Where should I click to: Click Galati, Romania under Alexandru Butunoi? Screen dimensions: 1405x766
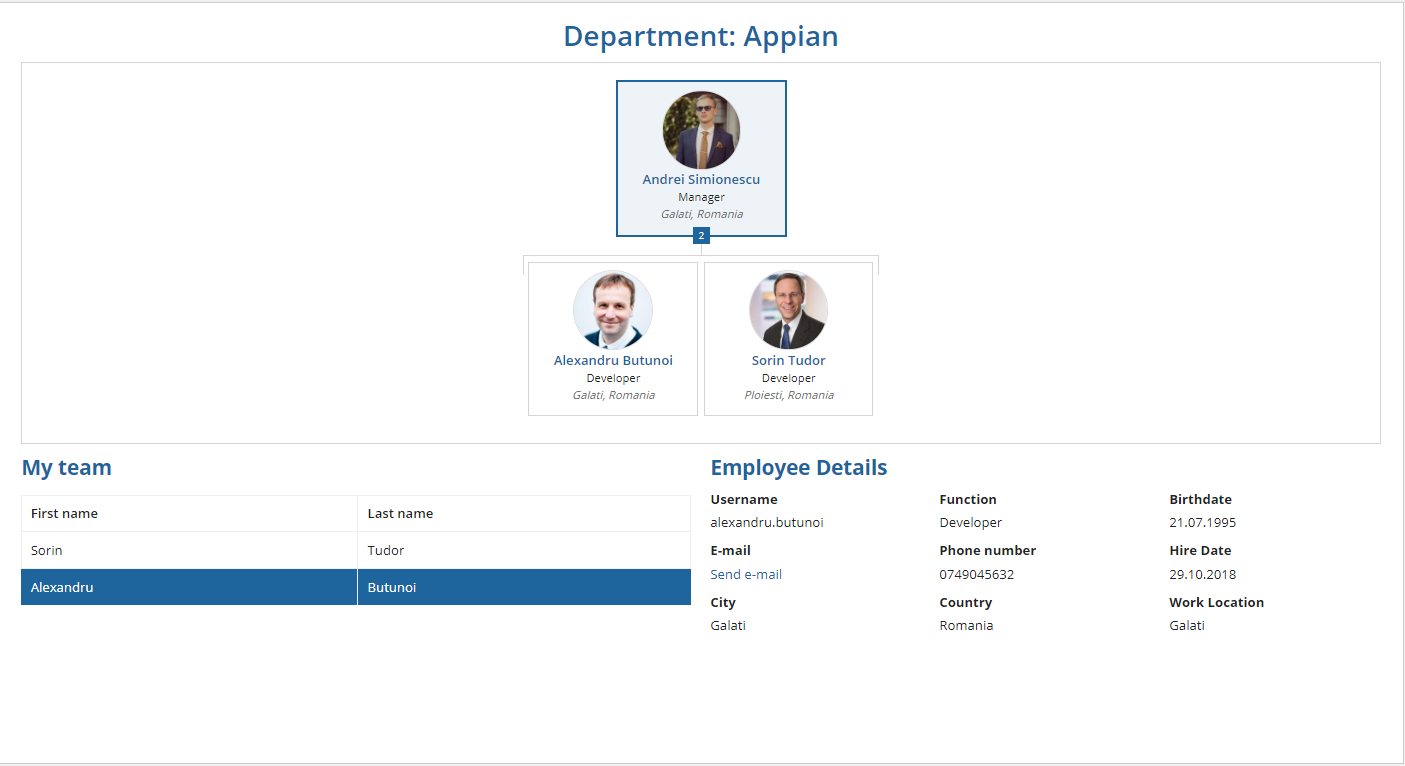pyautogui.click(x=613, y=395)
